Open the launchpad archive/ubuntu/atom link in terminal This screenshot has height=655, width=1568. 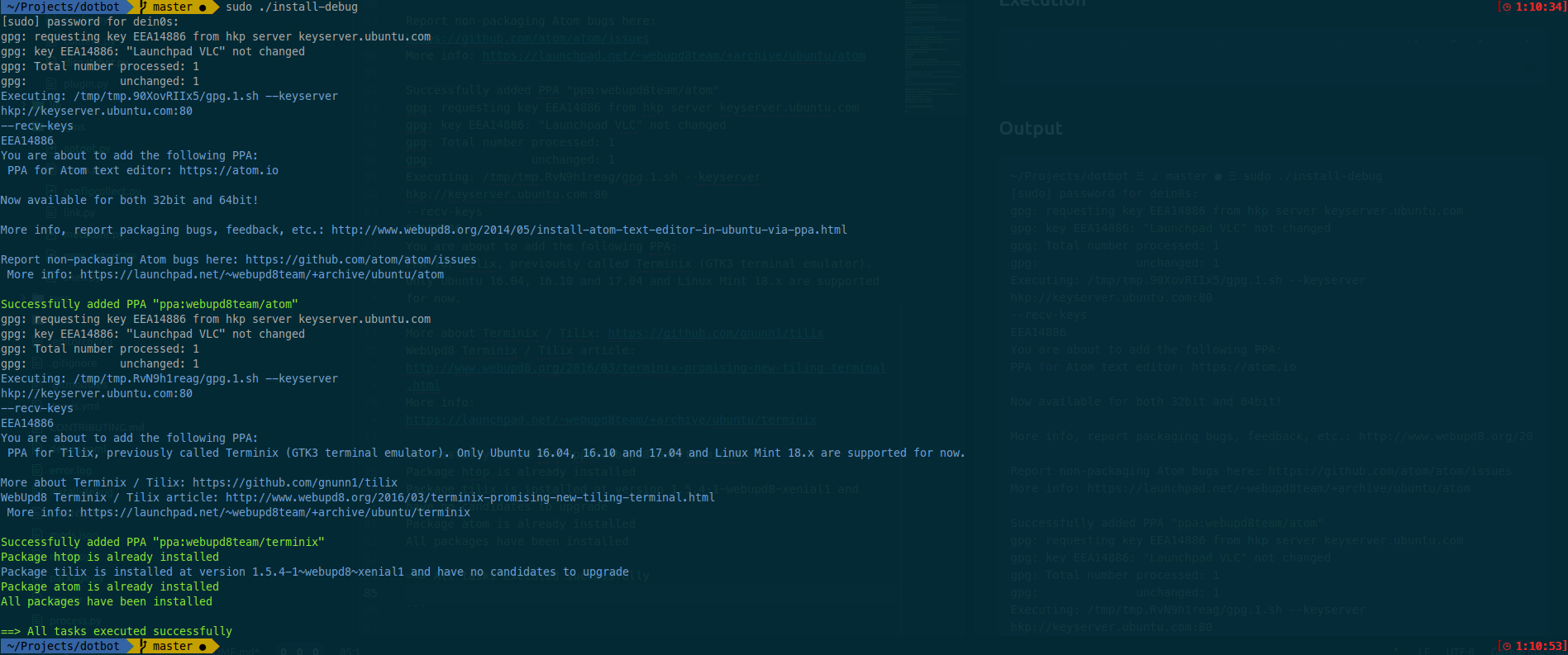pos(262,274)
